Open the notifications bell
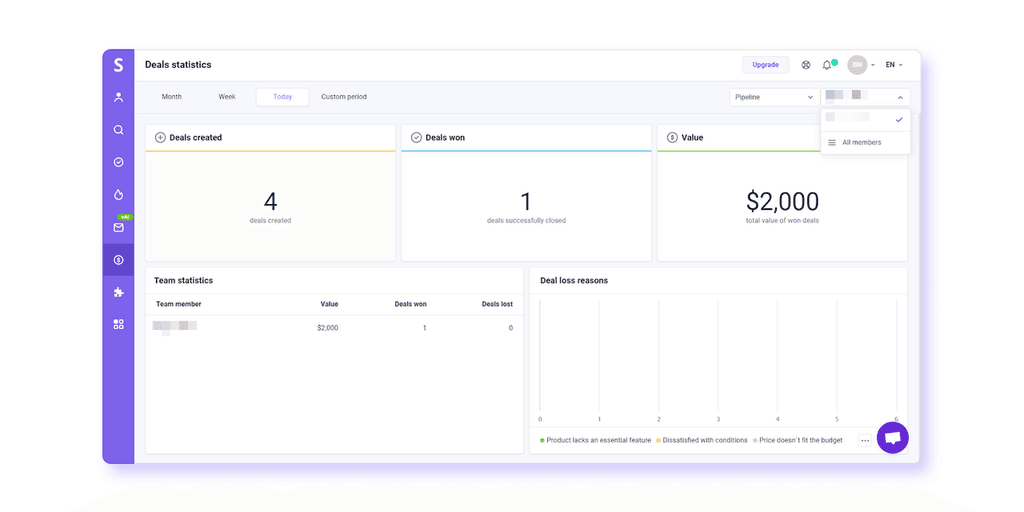Viewport: 1024px width, 512px height. [x=827, y=65]
